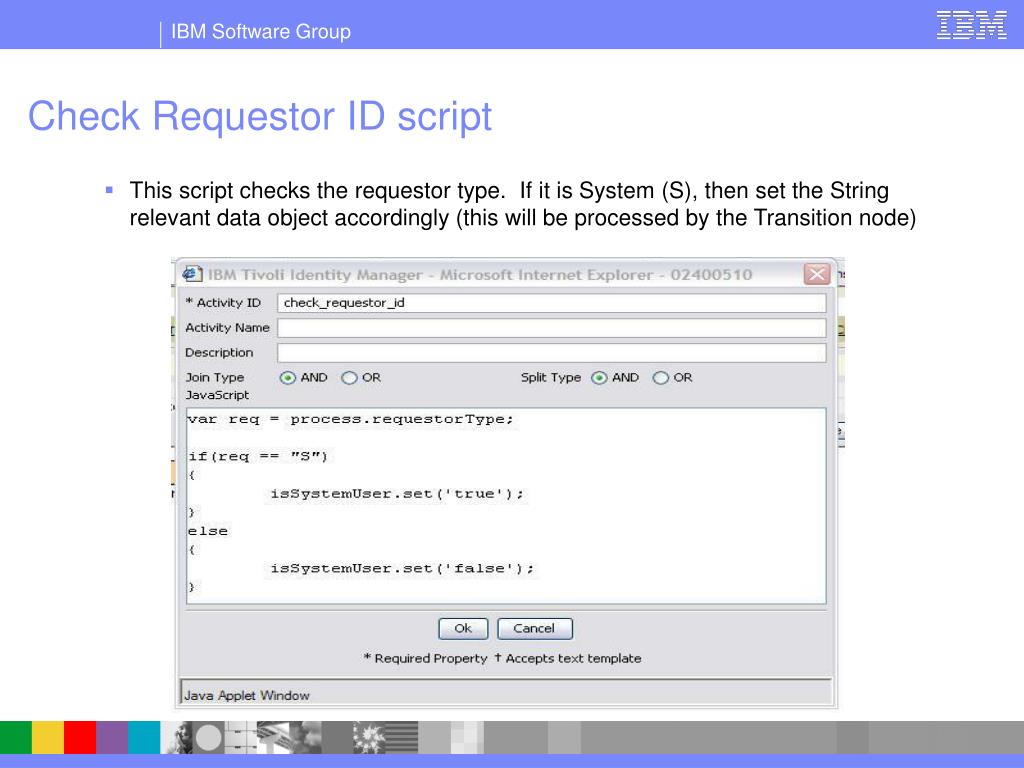Focus the Activity ID field containing check_requestor_id
Image resolution: width=1024 pixels, height=768 pixels.
coord(552,302)
